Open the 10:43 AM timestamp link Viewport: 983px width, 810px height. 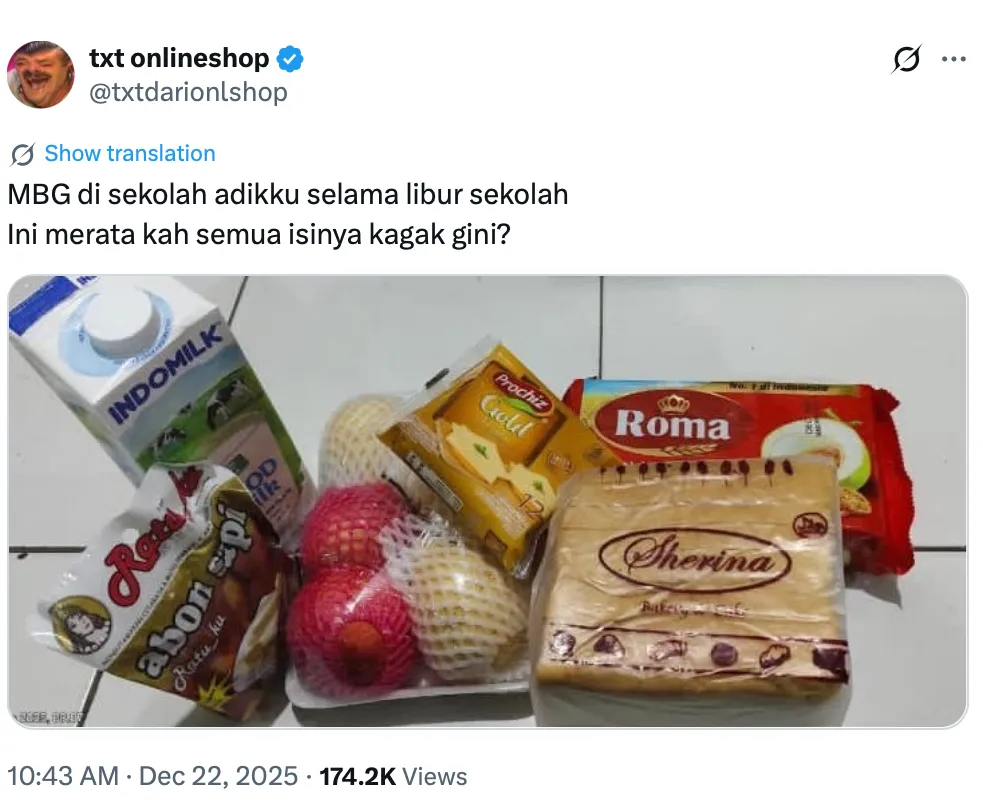pyautogui.click(x=63, y=776)
